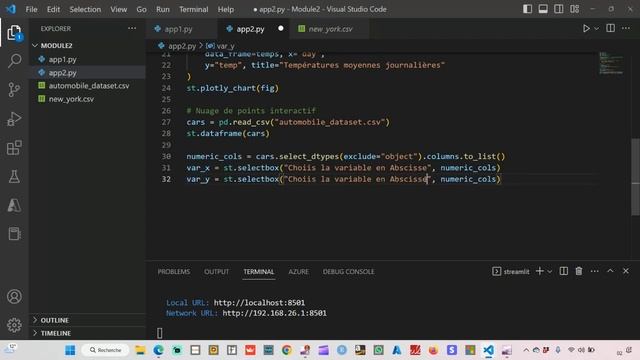Switch to the PROBLEMS panel tab
The width and height of the screenshot is (640, 360).
tap(174, 271)
